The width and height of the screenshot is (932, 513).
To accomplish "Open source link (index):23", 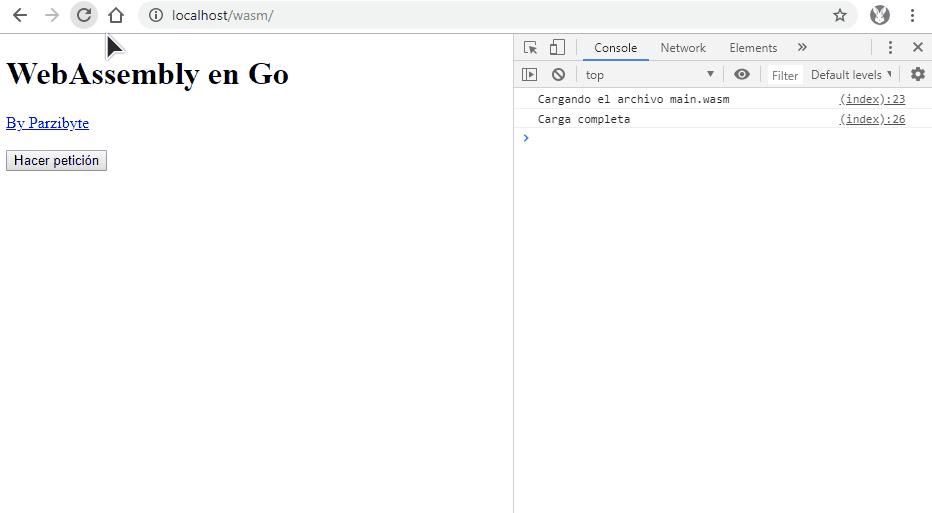I will click(872, 99).
